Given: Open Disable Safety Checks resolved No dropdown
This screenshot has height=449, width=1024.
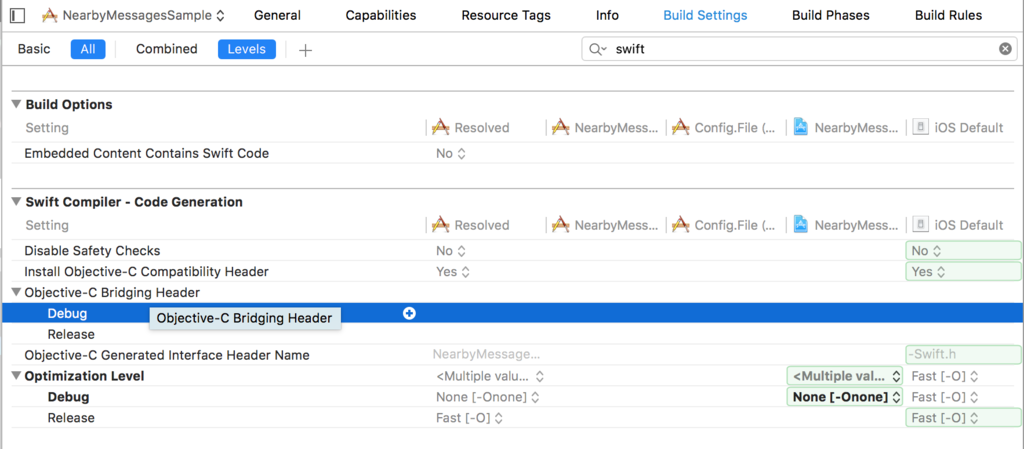Looking at the screenshot, I should 451,251.
